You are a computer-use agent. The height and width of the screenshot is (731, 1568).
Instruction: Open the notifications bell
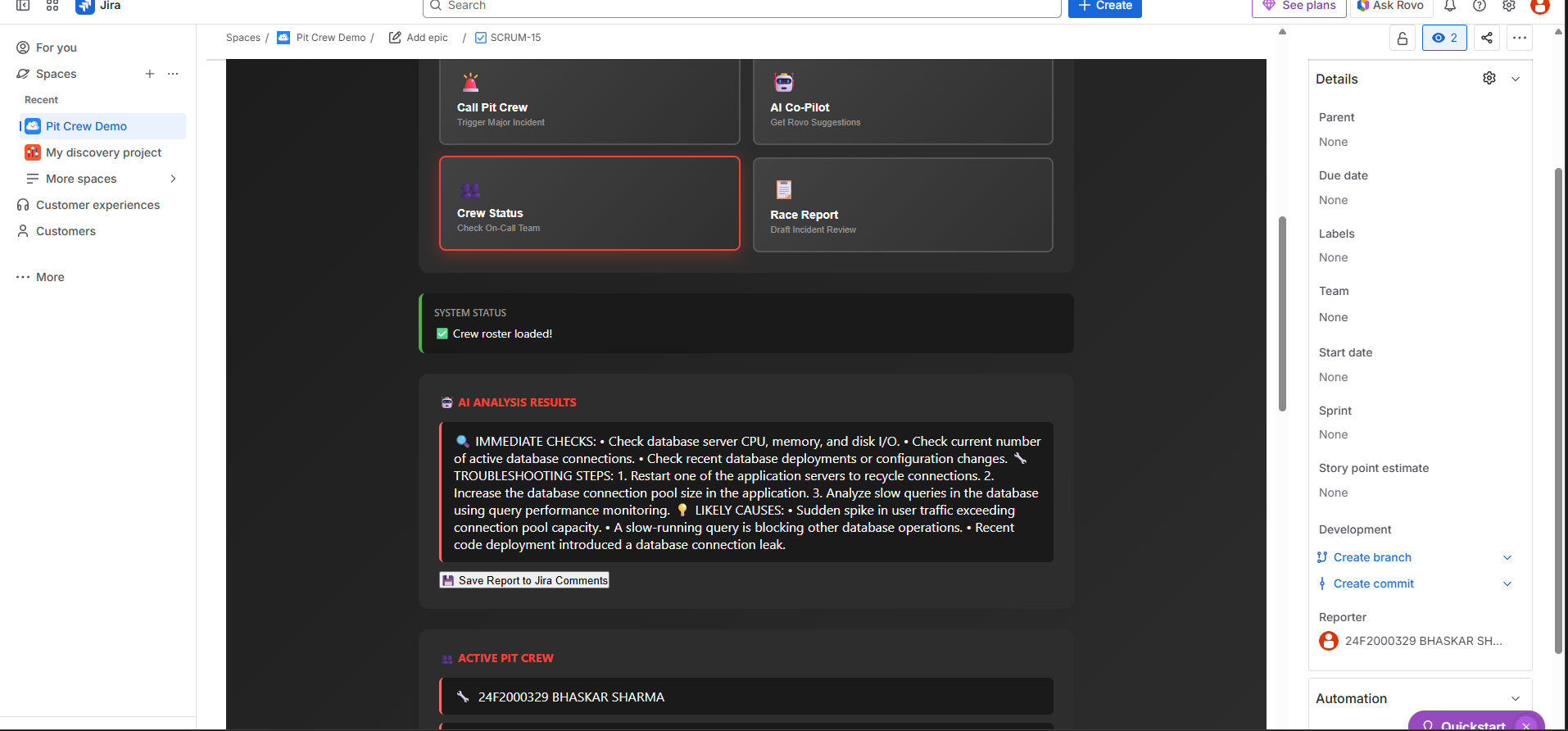pos(1450,5)
